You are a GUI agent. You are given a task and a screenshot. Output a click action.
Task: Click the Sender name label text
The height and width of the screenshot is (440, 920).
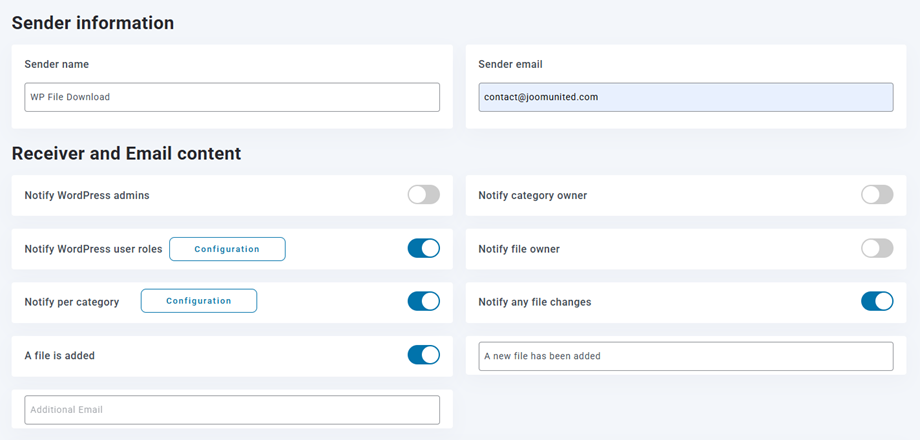click(56, 64)
